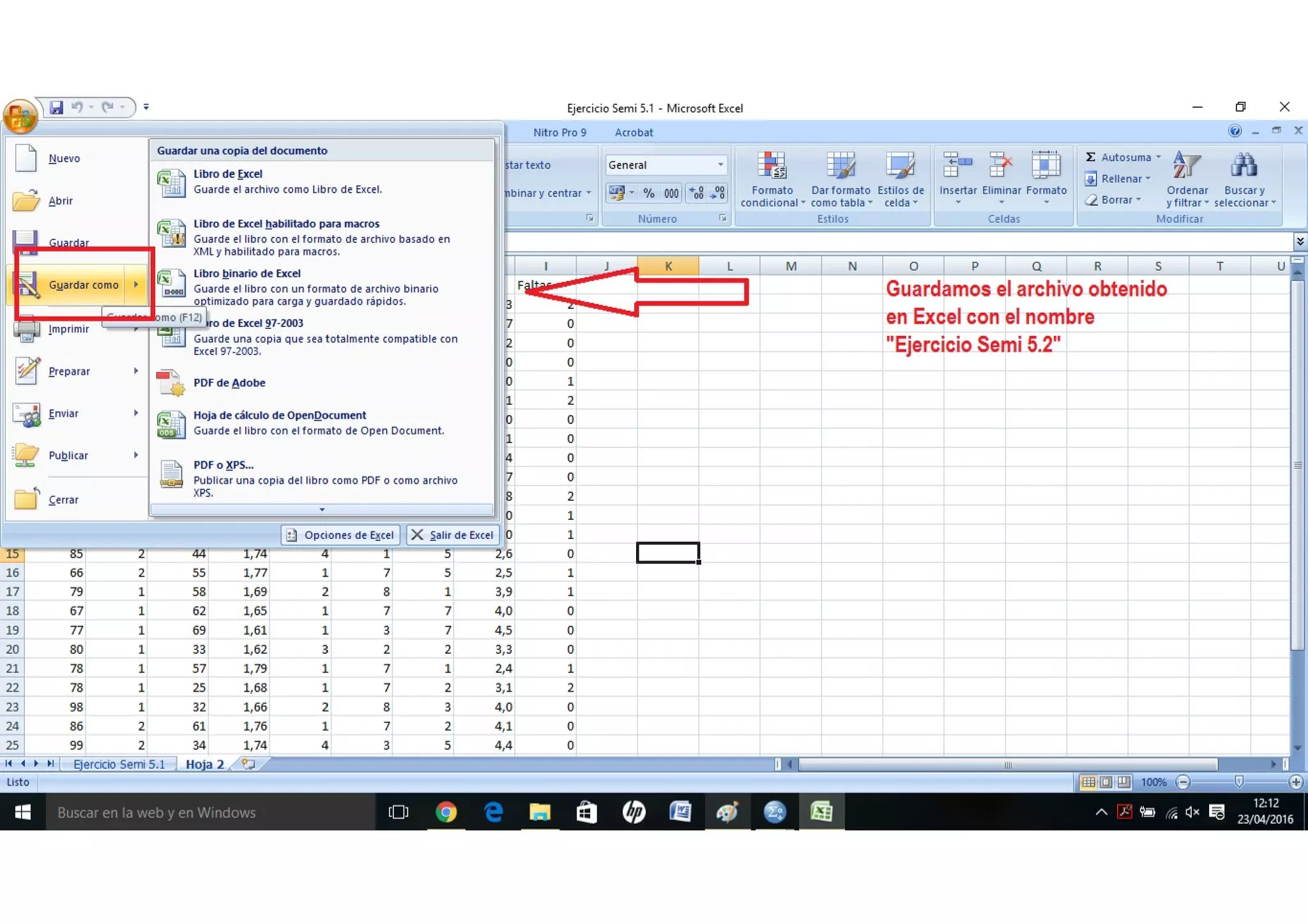Image resolution: width=1308 pixels, height=924 pixels.
Task: Switch to Ejercicio Semi 5.1 sheet tab
Action: point(119,764)
